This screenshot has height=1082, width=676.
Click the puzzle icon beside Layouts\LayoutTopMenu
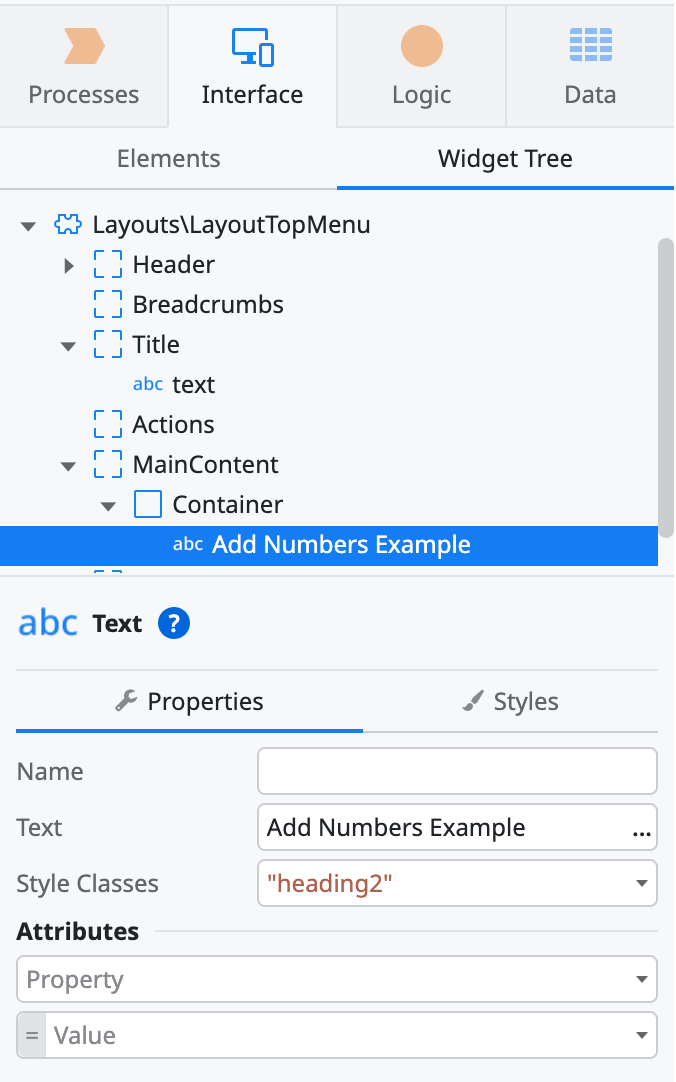pos(68,224)
